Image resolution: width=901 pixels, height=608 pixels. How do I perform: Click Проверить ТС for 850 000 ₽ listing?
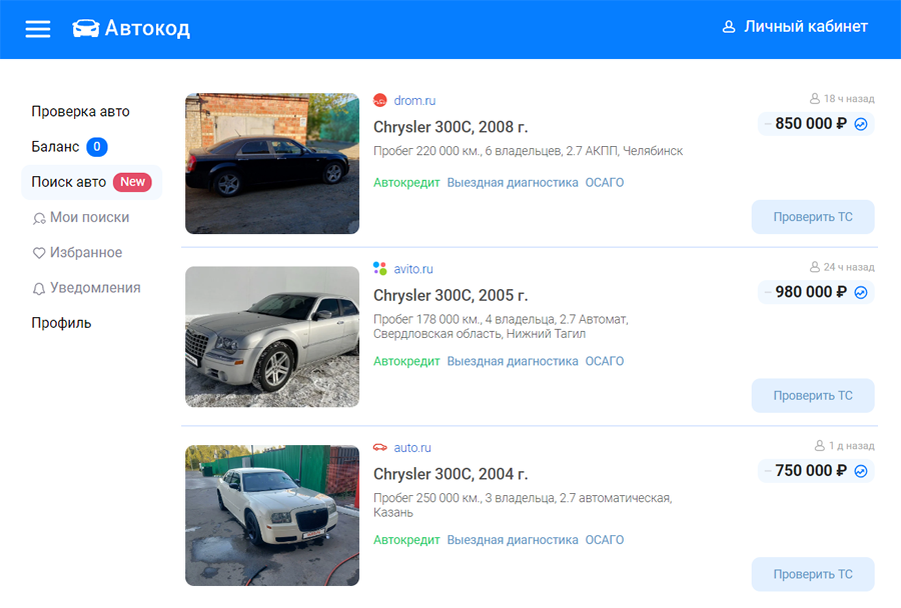click(813, 217)
